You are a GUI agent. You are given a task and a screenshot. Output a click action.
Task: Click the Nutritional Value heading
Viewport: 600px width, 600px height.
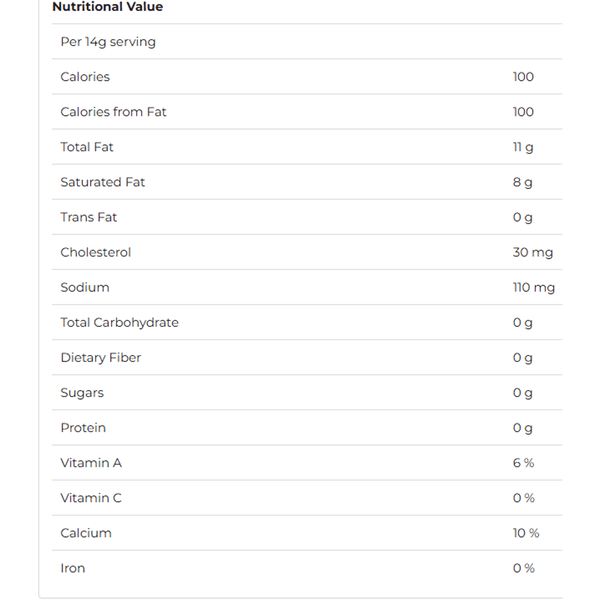[107, 7]
